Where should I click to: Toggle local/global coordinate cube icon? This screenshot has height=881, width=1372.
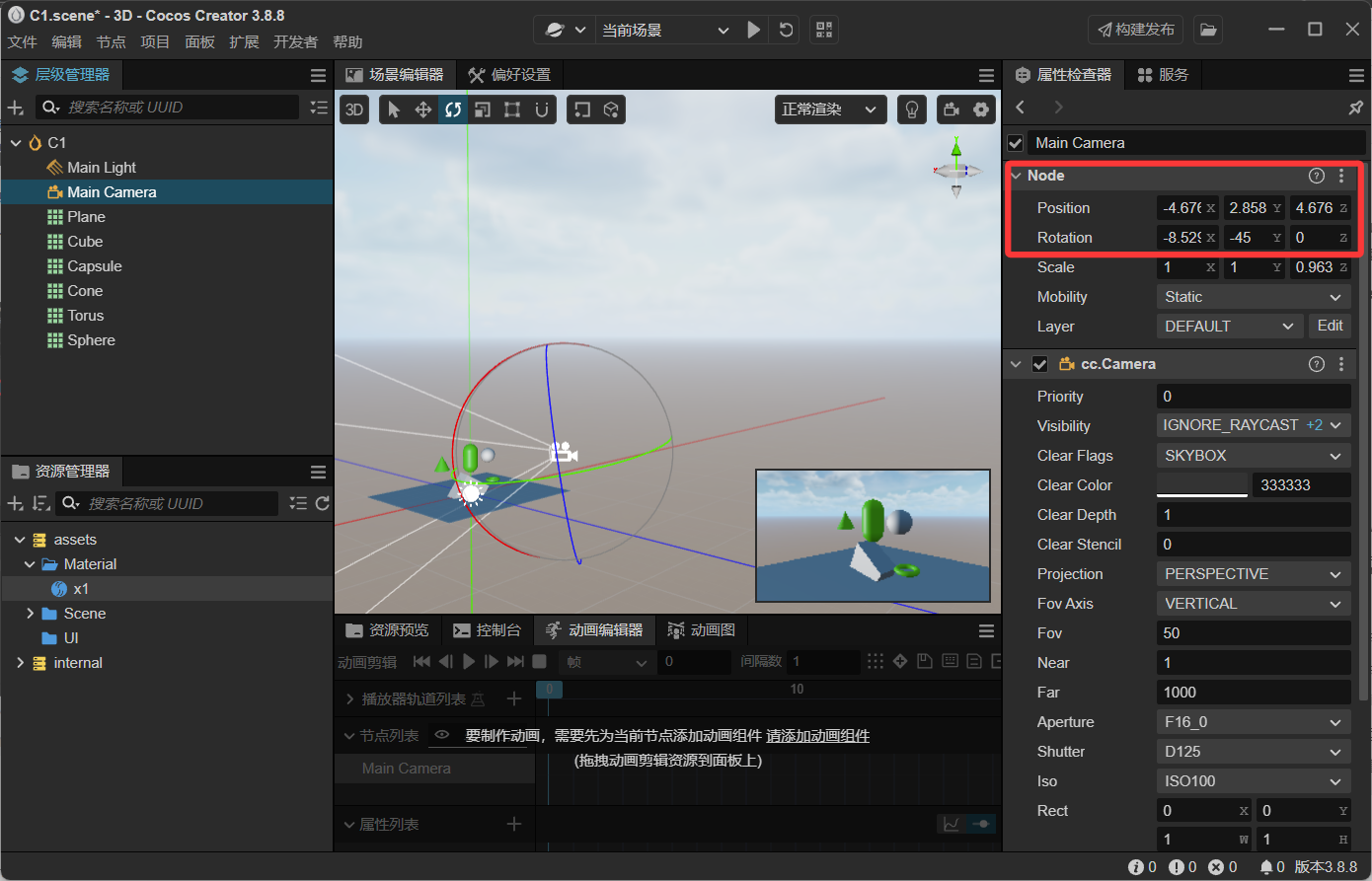[x=612, y=110]
